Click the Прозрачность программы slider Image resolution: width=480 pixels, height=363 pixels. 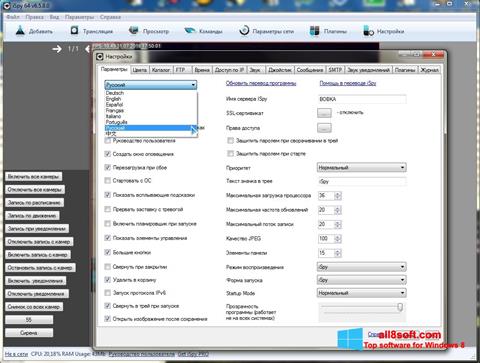362,307
